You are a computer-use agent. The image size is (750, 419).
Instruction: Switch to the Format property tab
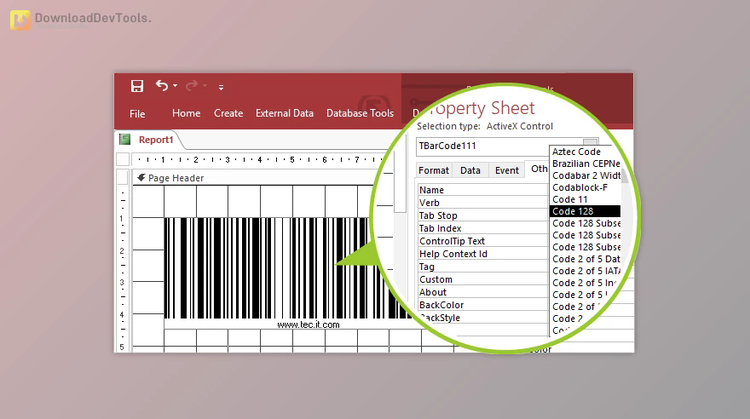click(433, 170)
